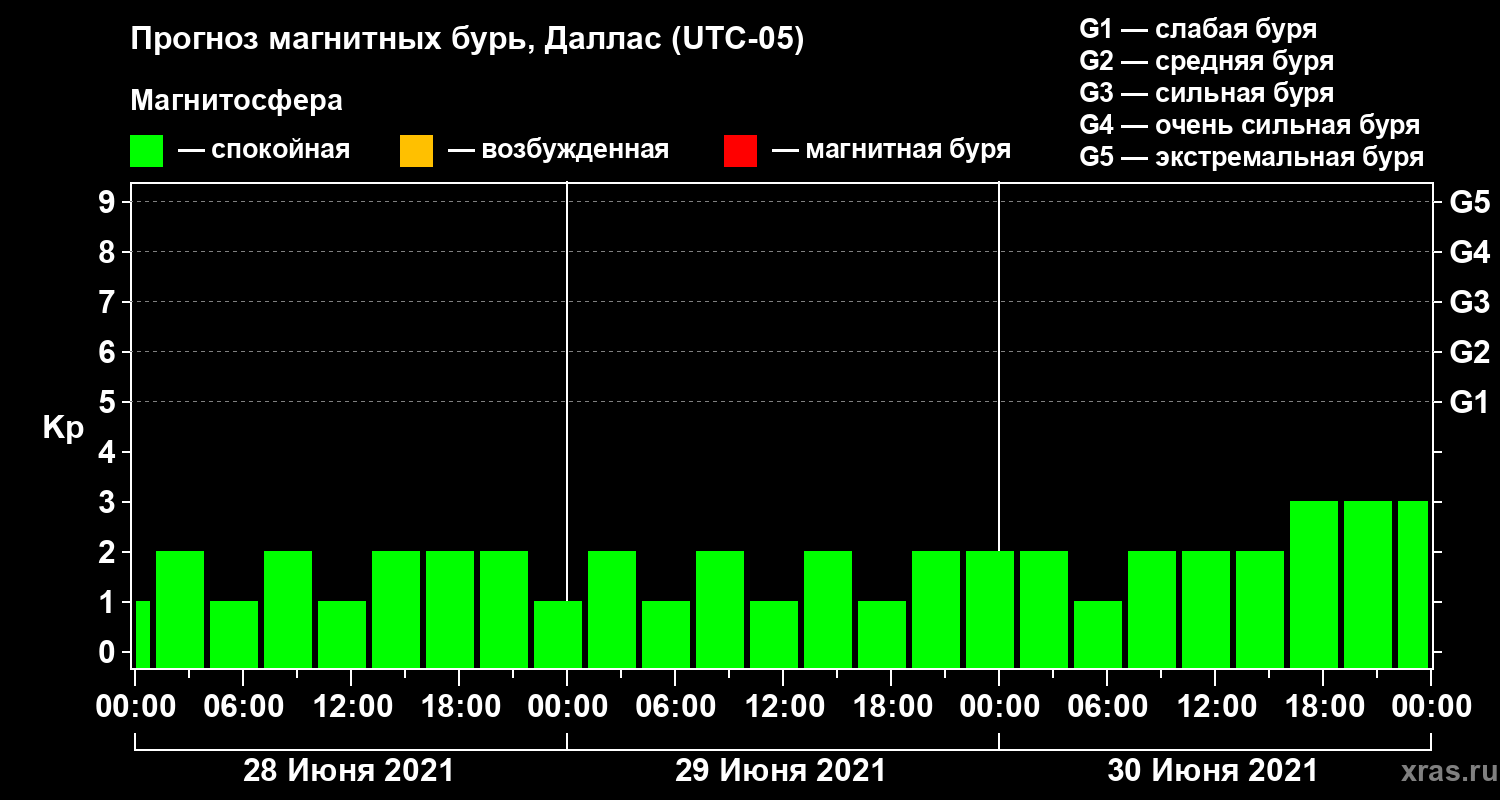Click the '30 Июня 2021' date label
The height and width of the screenshot is (800, 1500).
(1213, 771)
